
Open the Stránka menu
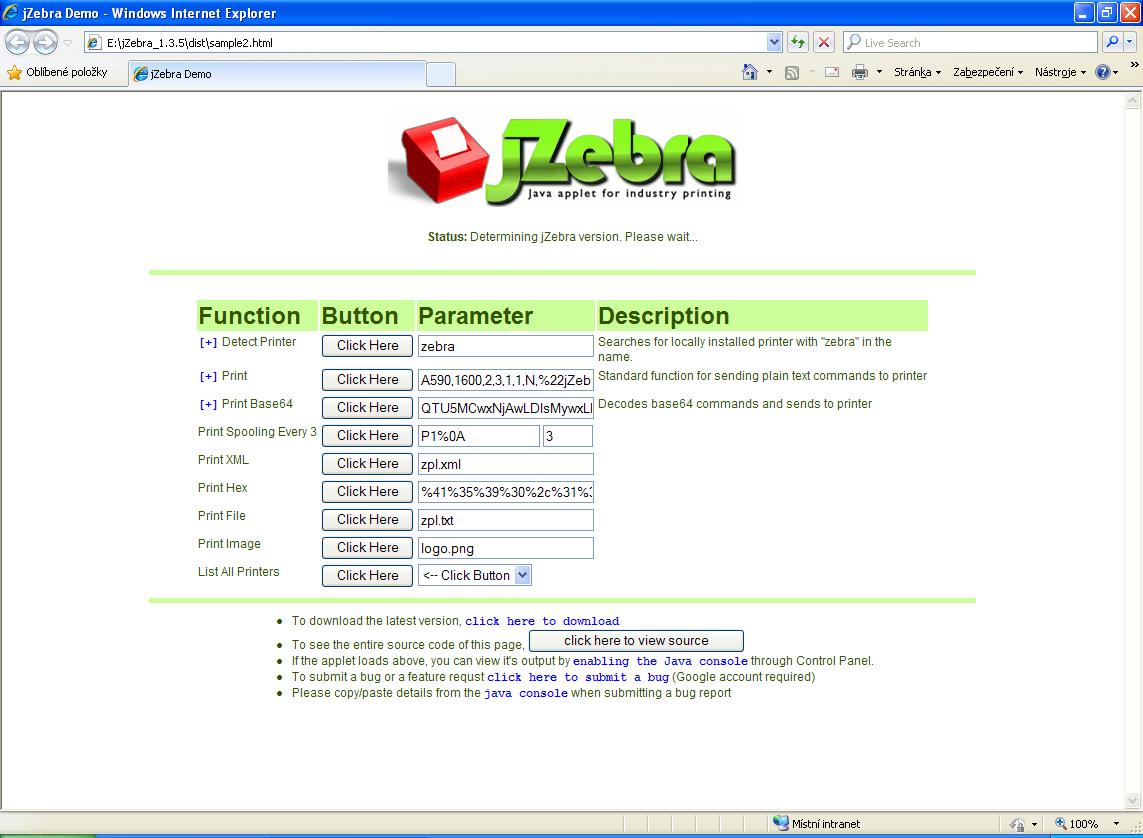point(917,72)
